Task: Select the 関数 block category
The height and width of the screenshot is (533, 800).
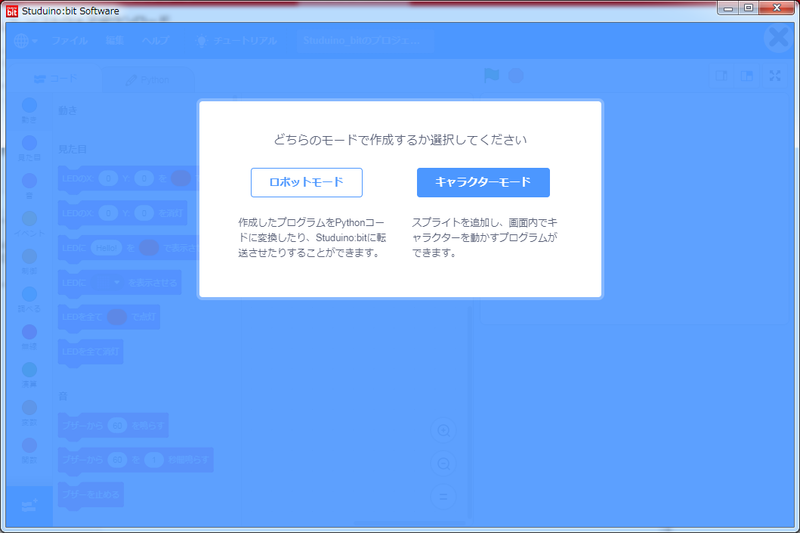Action: click(x=29, y=450)
